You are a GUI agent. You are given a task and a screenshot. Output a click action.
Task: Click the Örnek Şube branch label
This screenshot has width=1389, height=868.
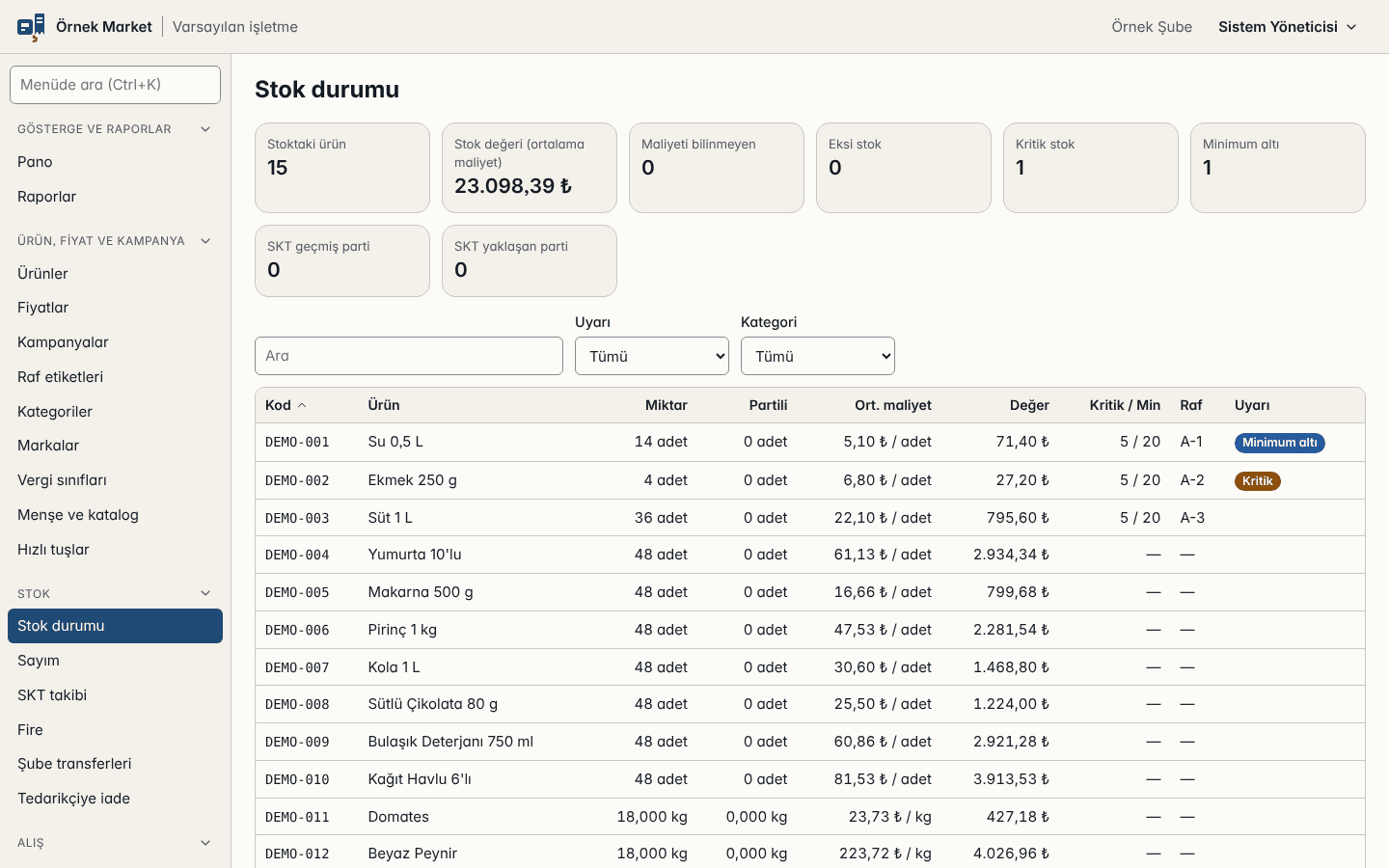(x=1152, y=27)
